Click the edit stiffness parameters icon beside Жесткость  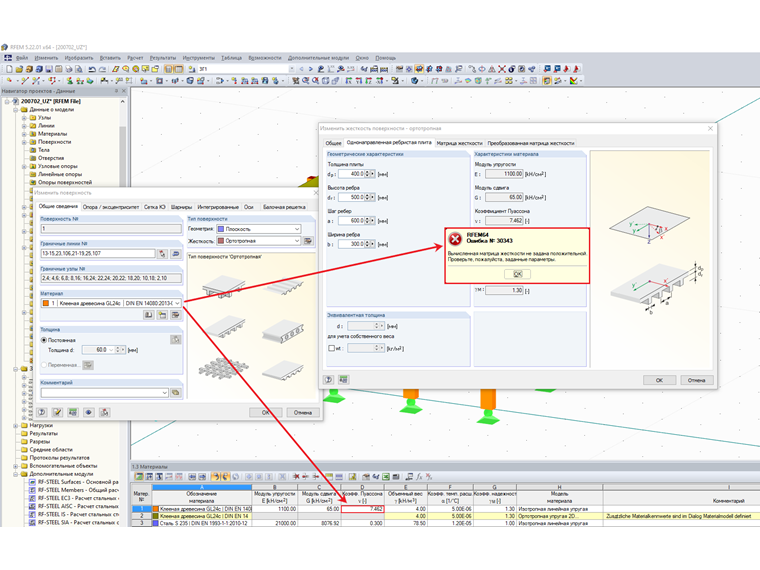(x=308, y=241)
